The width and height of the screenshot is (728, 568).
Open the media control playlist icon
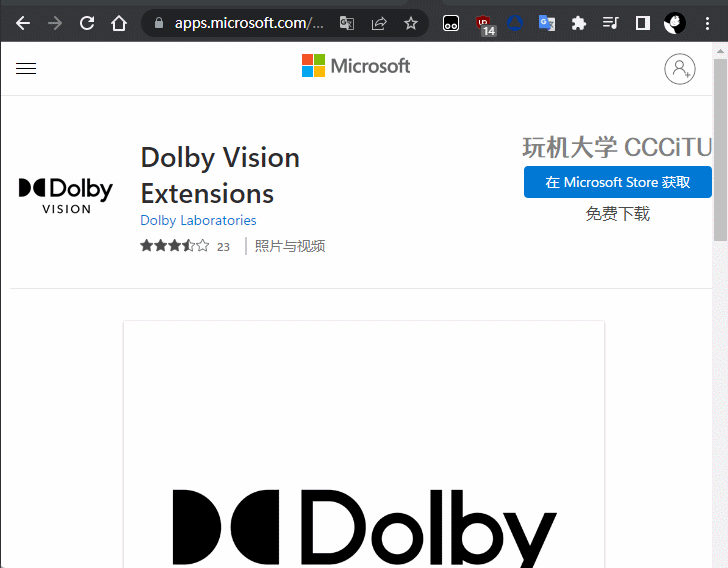[x=611, y=23]
